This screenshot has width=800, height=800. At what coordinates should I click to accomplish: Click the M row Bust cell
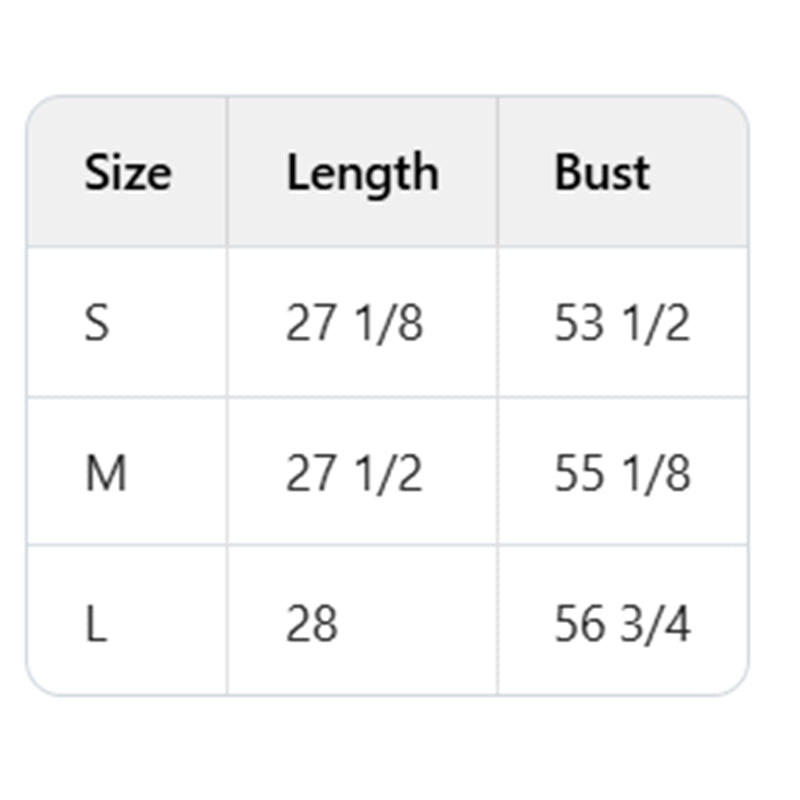622,473
